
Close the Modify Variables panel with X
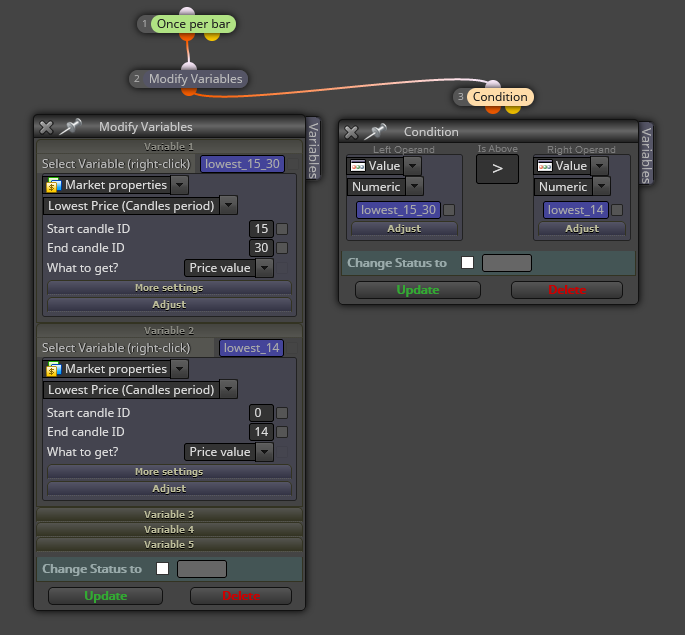(46, 127)
